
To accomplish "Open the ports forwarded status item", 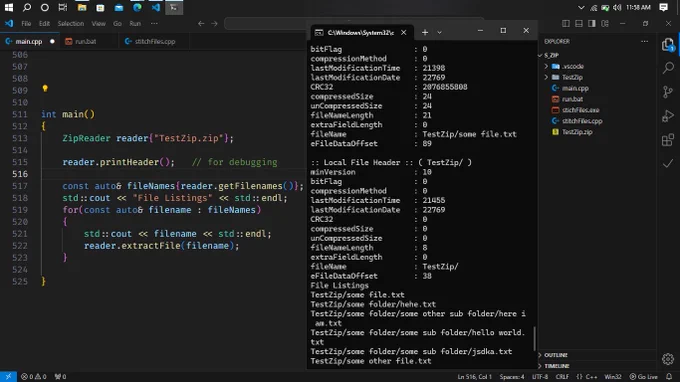I will point(60,376).
